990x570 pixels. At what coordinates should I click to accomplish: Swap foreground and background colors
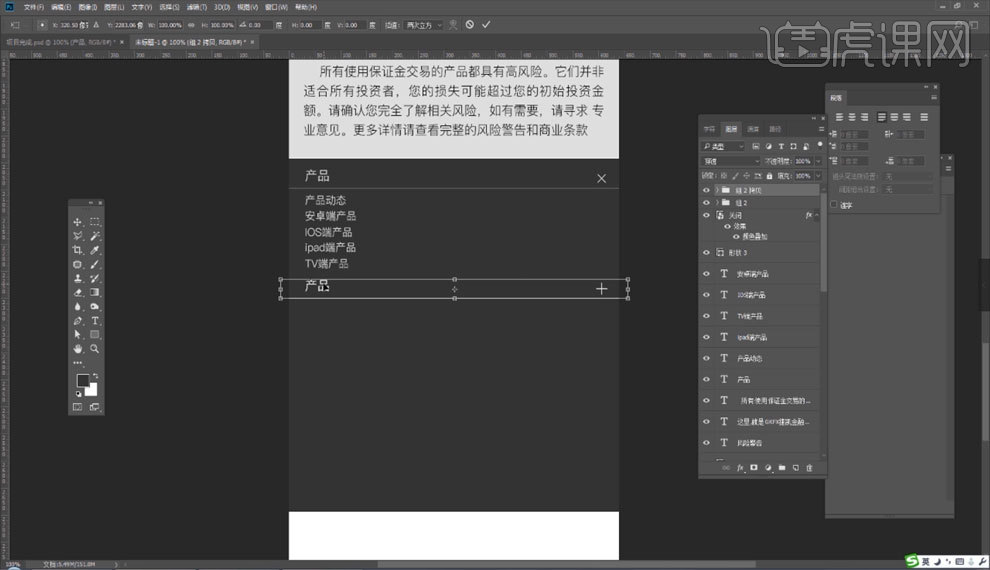click(95, 376)
